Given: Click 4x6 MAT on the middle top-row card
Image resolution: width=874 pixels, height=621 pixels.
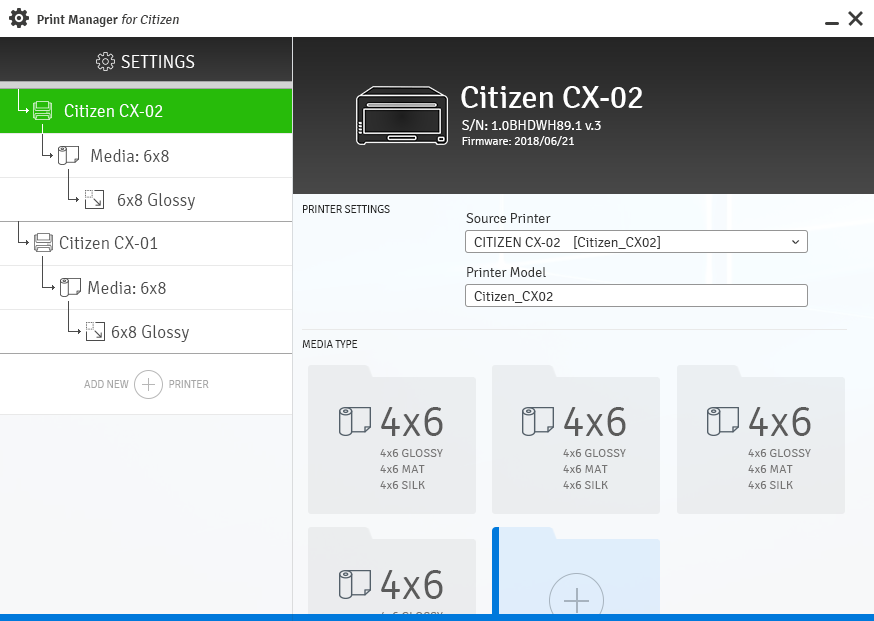Looking at the screenshot, I should (585, 469).
